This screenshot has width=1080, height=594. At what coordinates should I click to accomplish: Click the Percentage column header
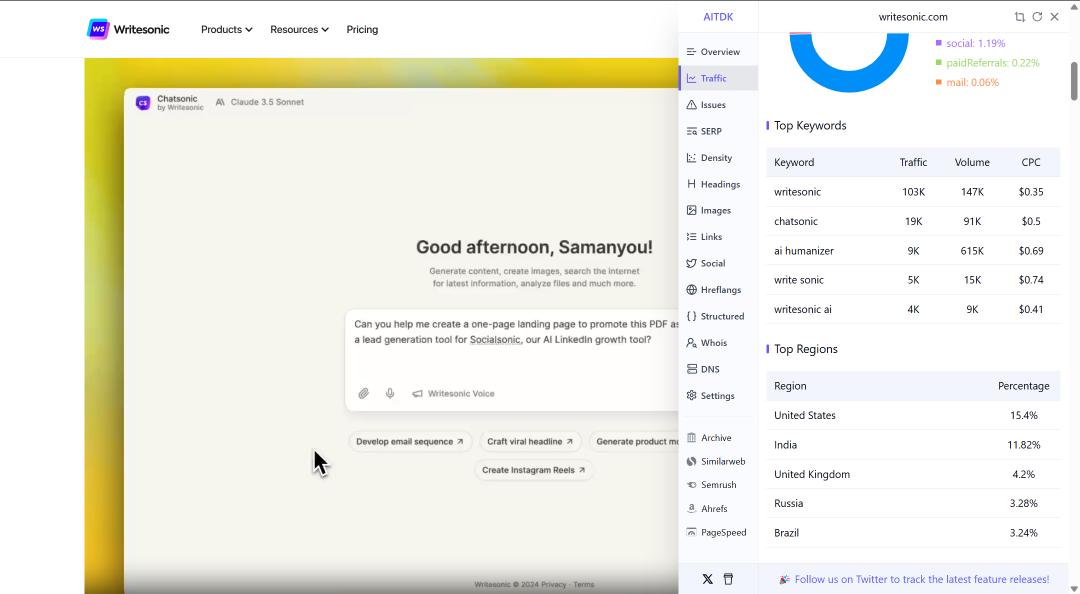click(1024, 386)
